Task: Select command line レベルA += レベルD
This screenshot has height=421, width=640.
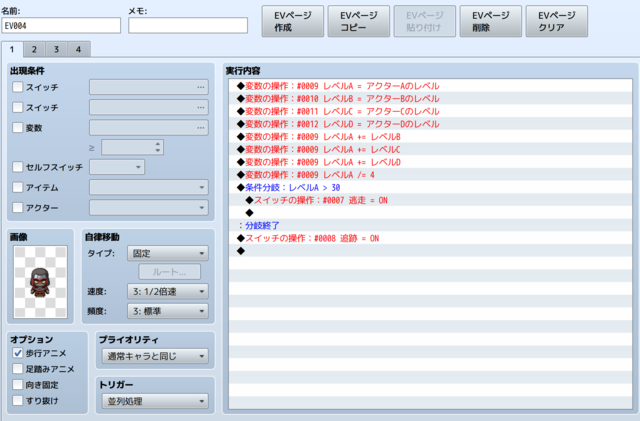Action: pyautogui.click(x=430, y=162)
